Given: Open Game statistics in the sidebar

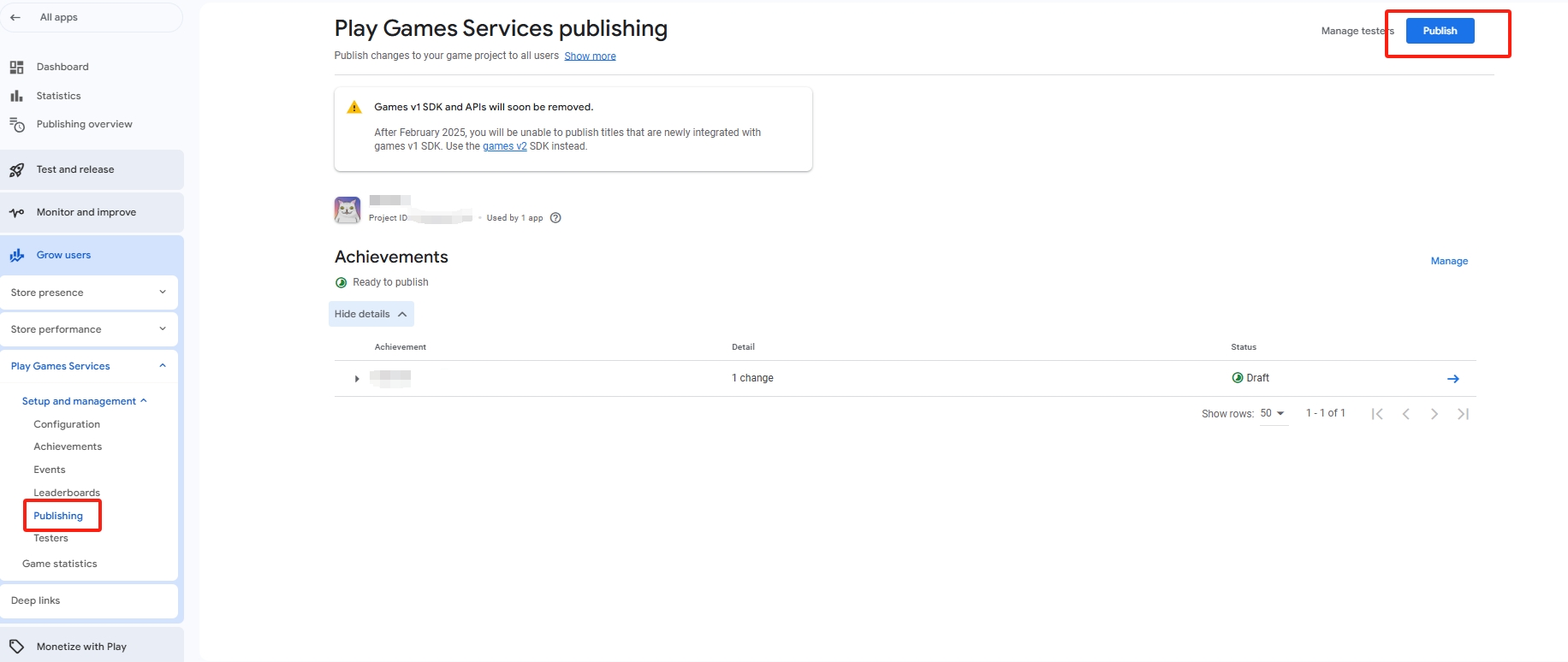Looking at the screenshot, I should [x=60, y=564].
